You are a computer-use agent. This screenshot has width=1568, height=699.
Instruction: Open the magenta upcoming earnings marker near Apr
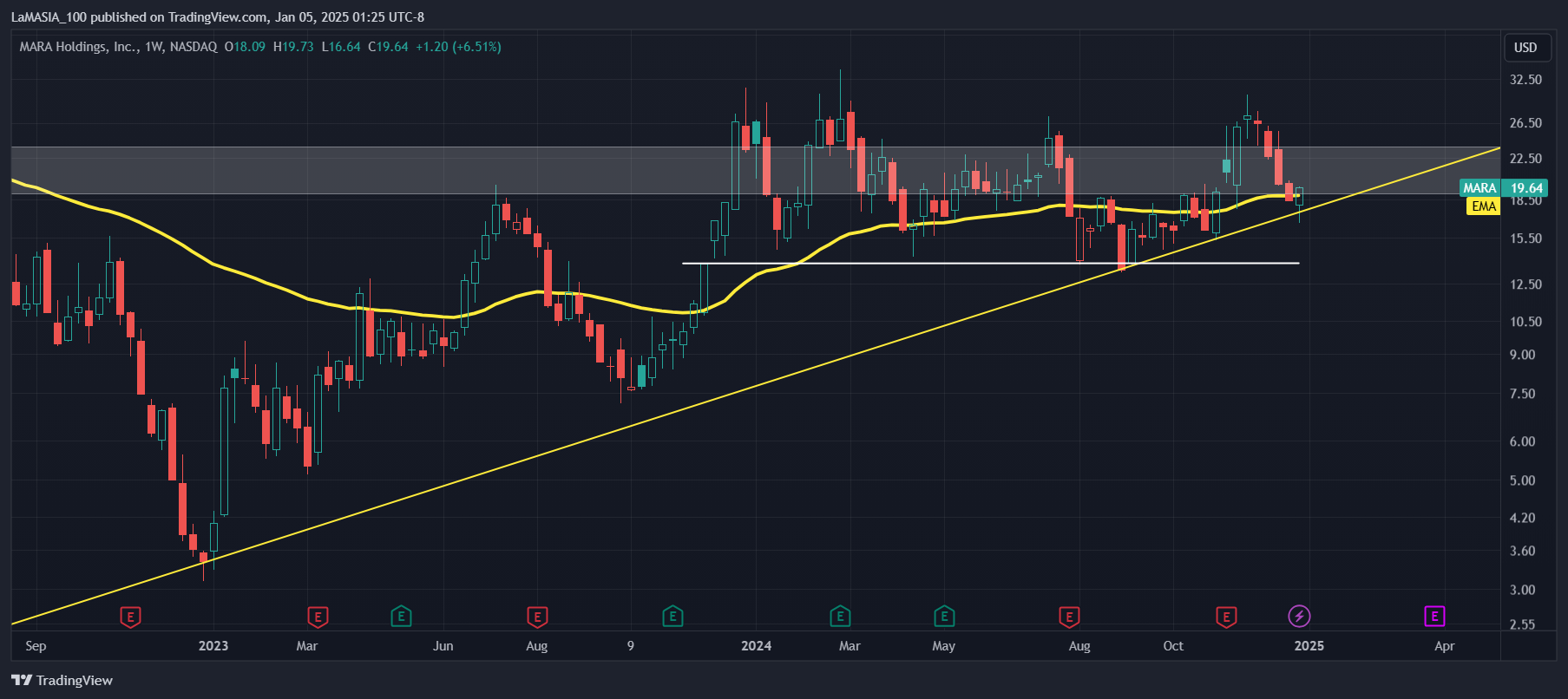(1434, 617)
